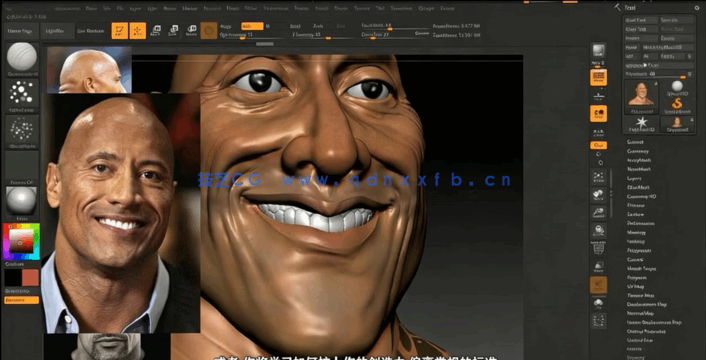Open the Tool menu in top menu bar
Screen dimensions: 706x360
coord(380,8)
